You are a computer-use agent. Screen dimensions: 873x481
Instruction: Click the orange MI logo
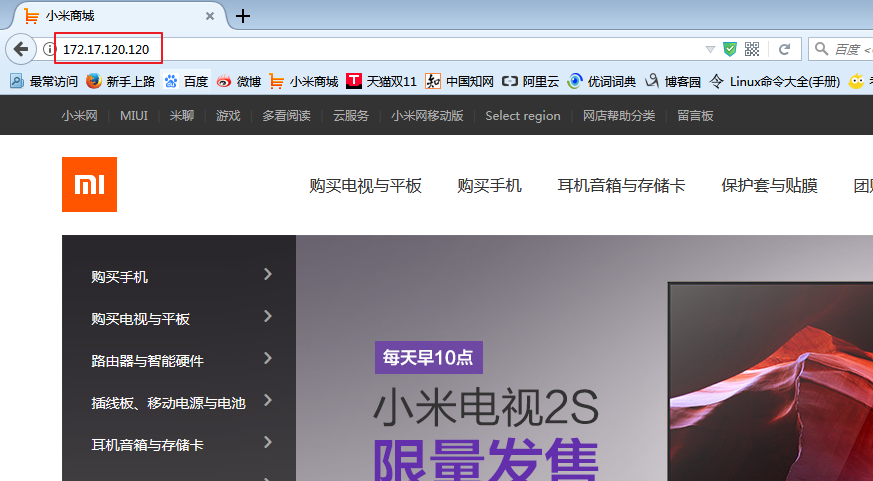(90, 184)
